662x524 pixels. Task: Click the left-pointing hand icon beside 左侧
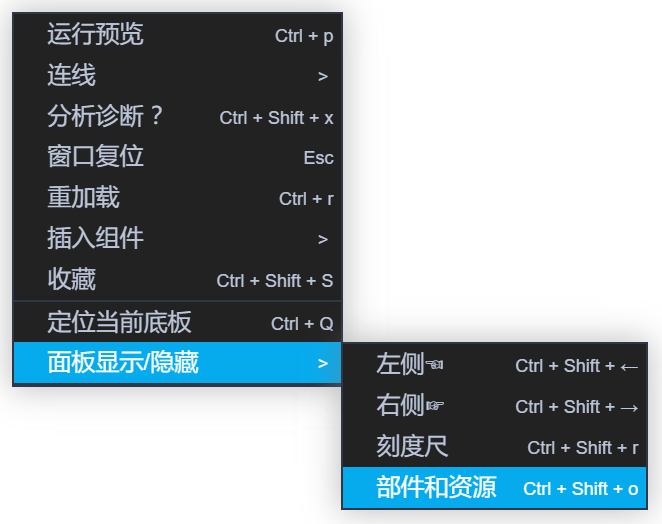point(434,364)
